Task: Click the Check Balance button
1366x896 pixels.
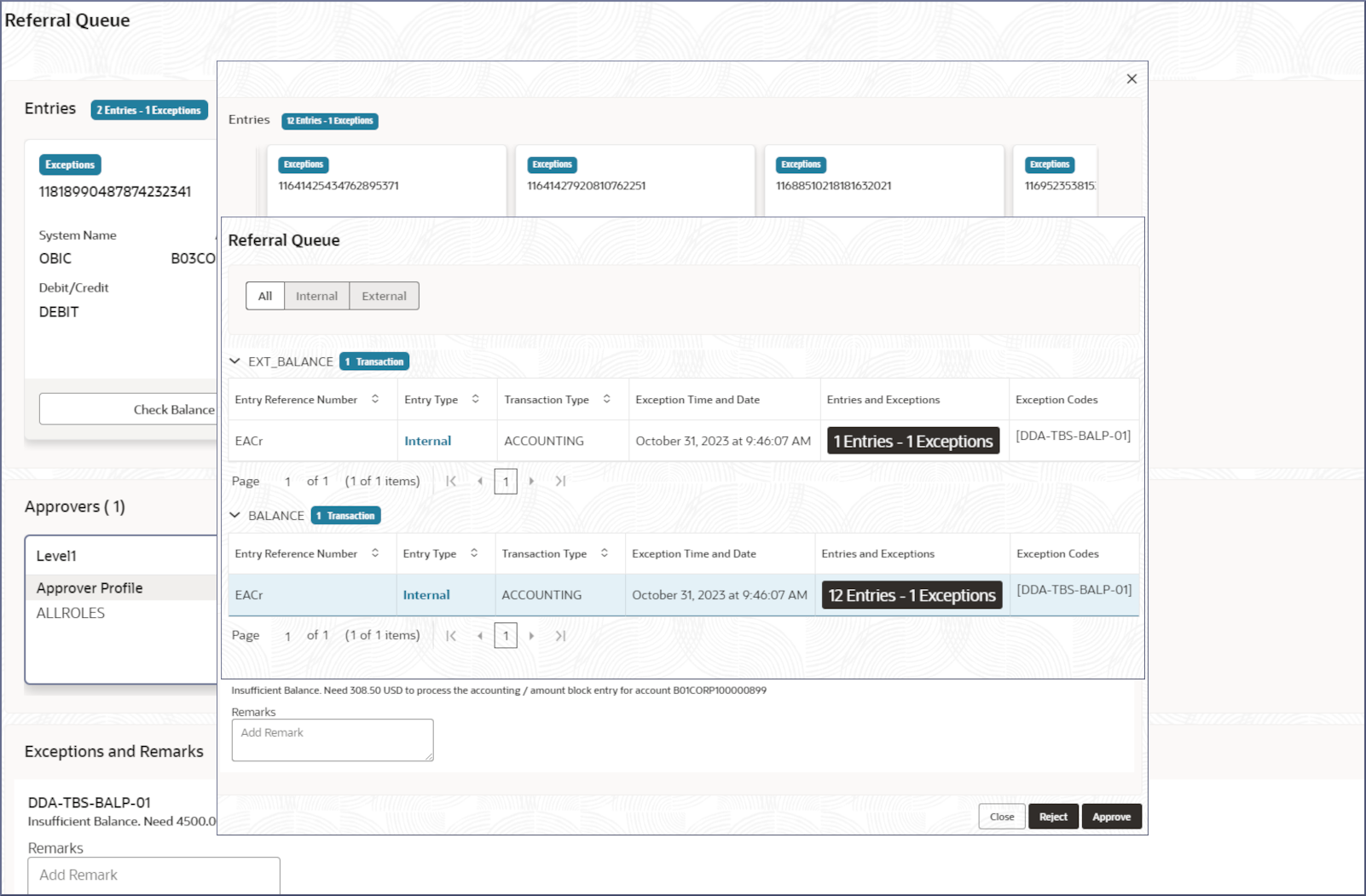Action: coord(128,409)
